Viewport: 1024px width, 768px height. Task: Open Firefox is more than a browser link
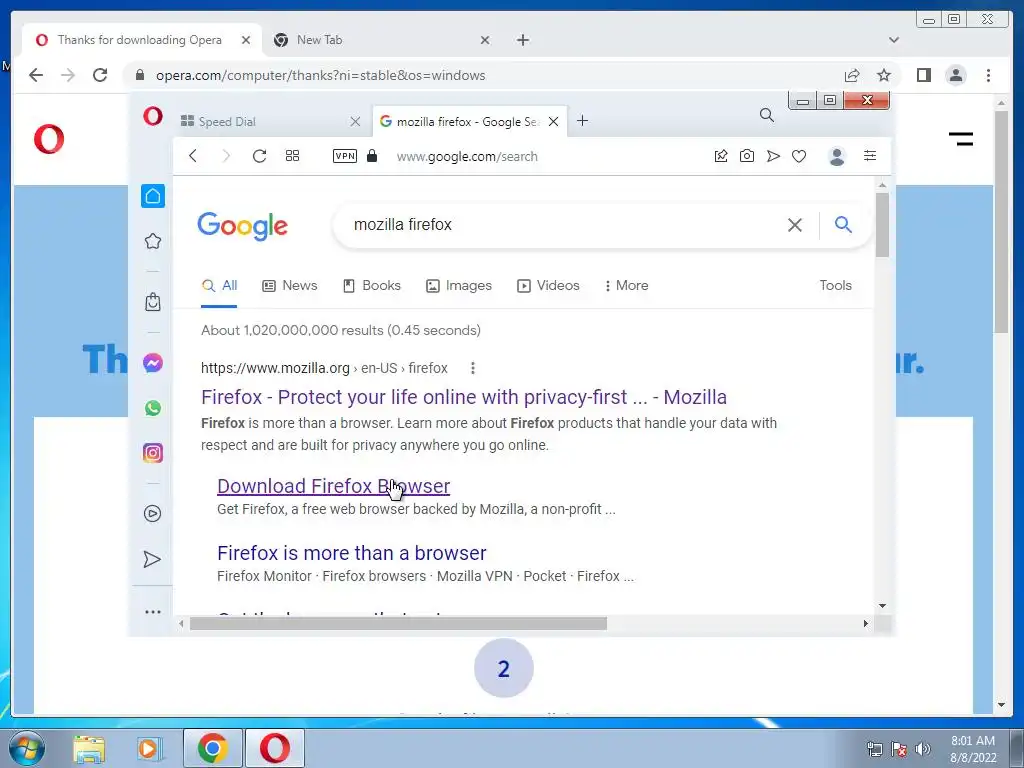[351, 553]
